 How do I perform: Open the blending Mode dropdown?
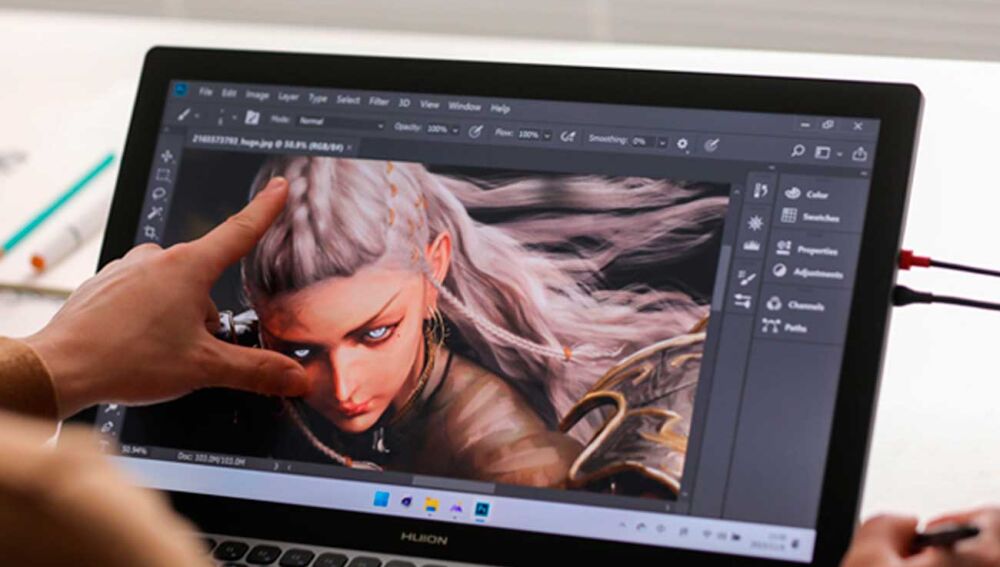click(x=340, y=124)
